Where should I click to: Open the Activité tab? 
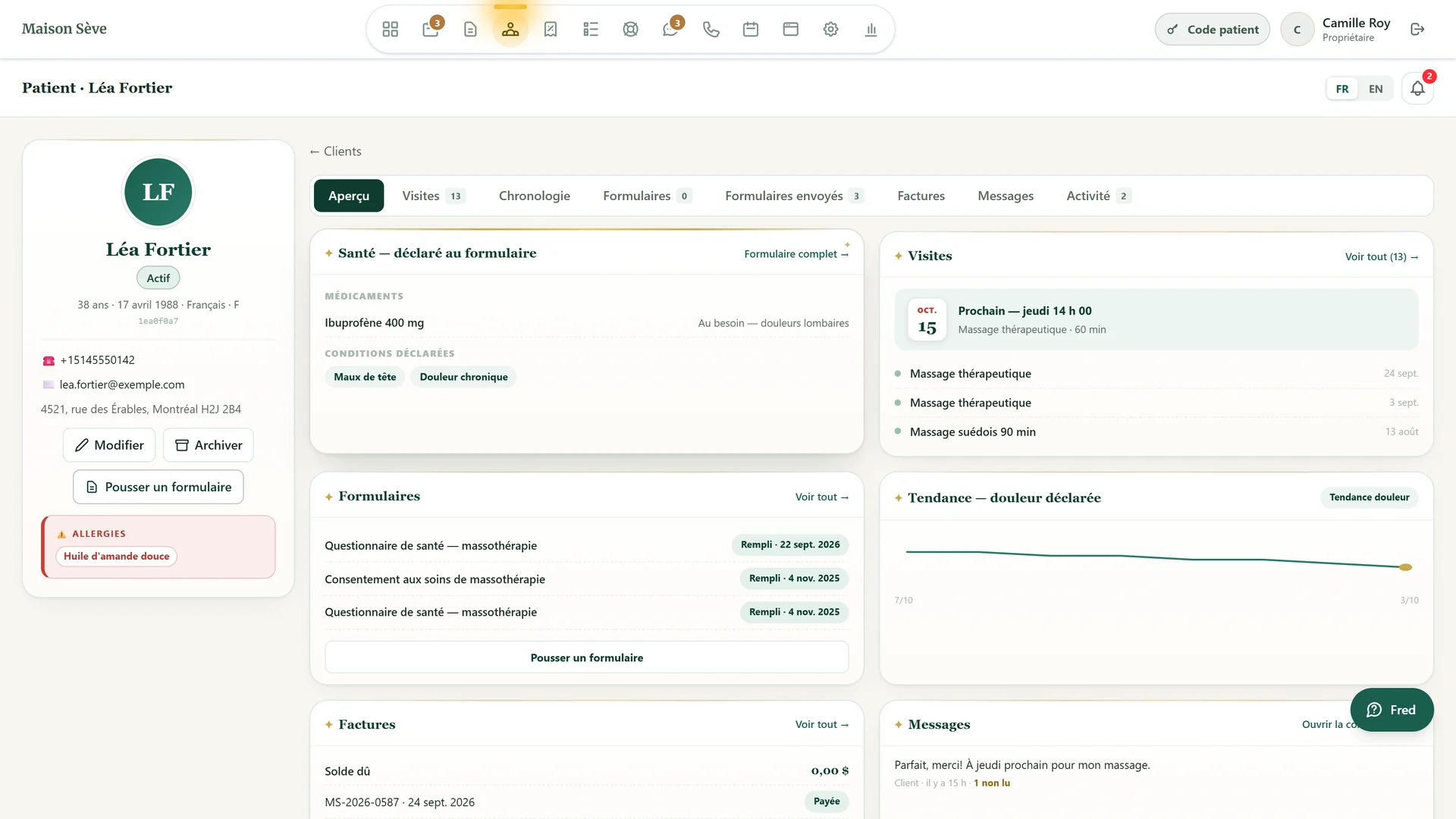pos(1098,196)
